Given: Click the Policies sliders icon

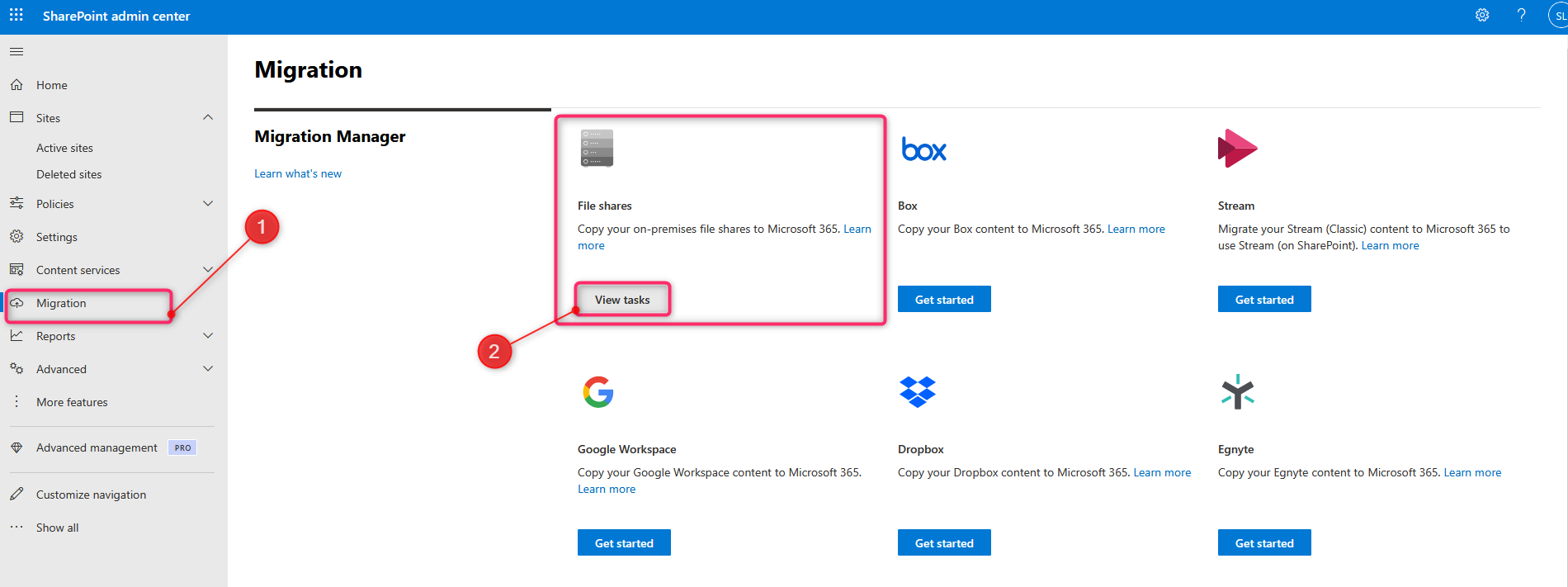Looking at the screenshot, I should (x=17, y=203).
